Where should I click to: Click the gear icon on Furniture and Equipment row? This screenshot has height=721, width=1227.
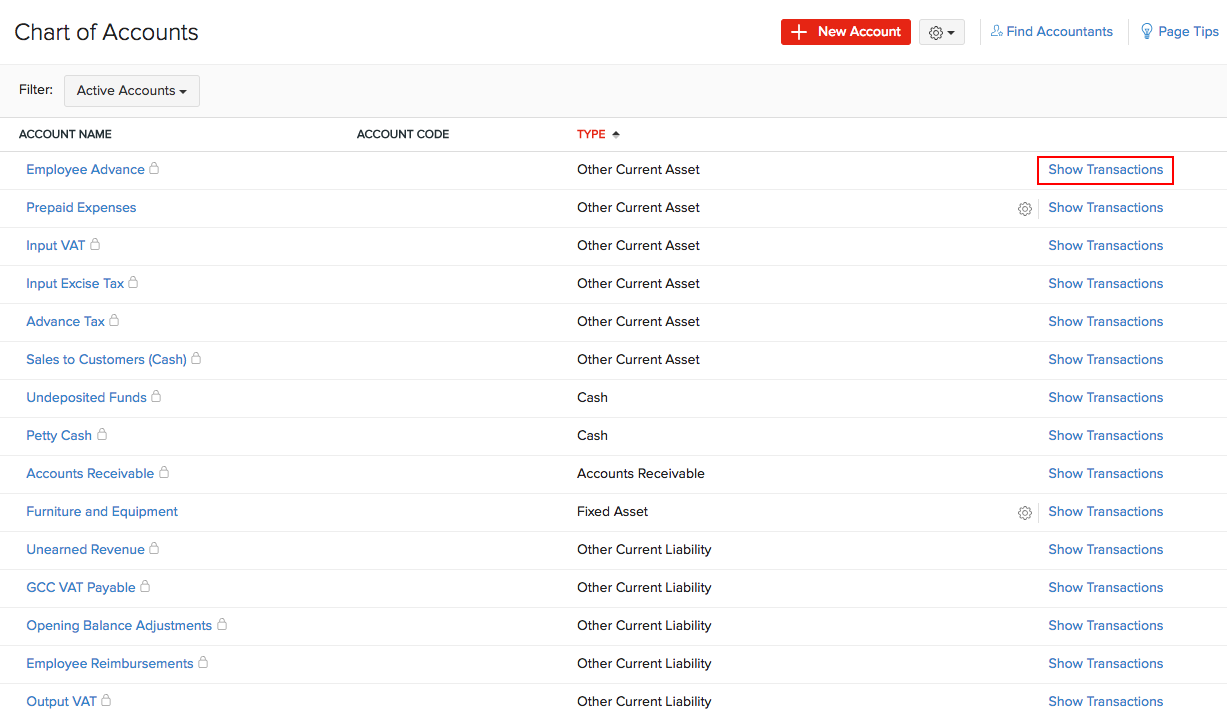pos(1024,512)
